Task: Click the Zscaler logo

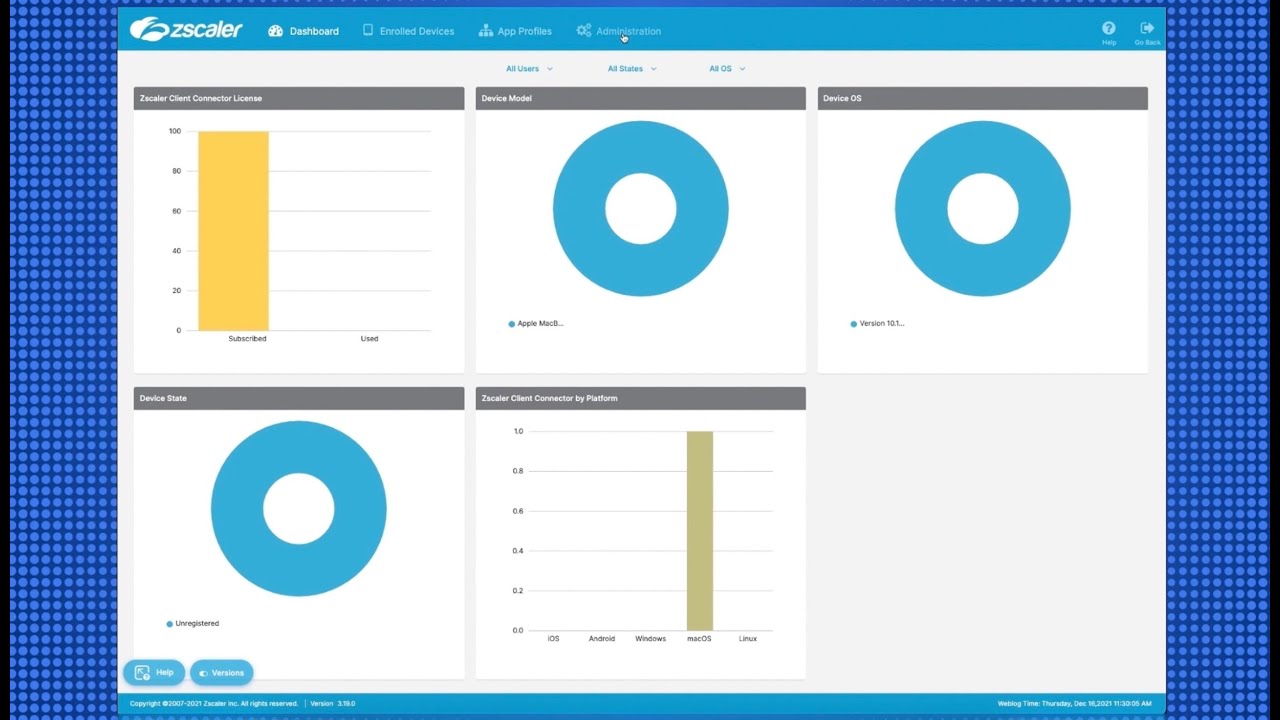Action: point(186,30)
